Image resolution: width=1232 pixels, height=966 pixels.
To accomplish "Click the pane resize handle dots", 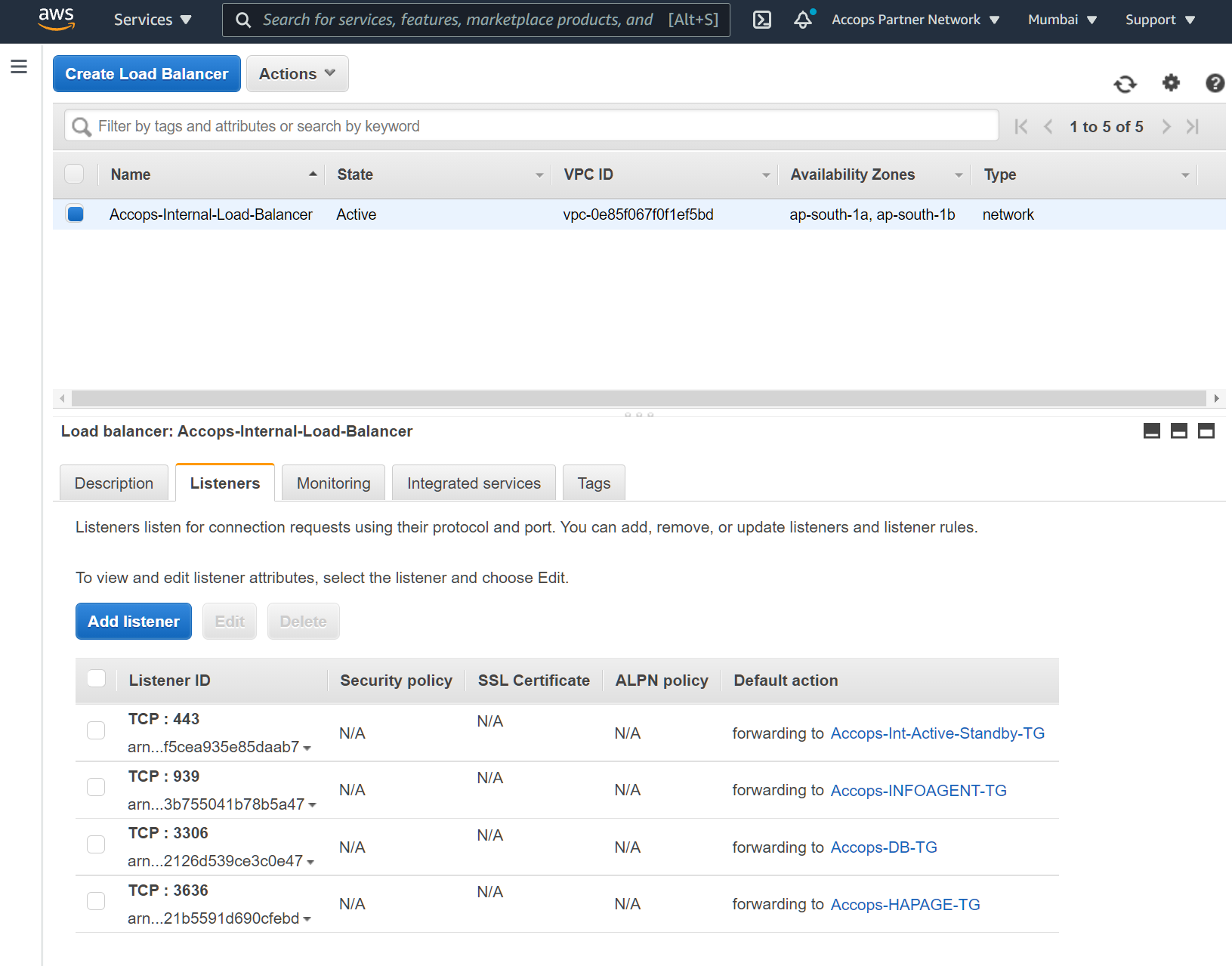I will pos(639,415).
